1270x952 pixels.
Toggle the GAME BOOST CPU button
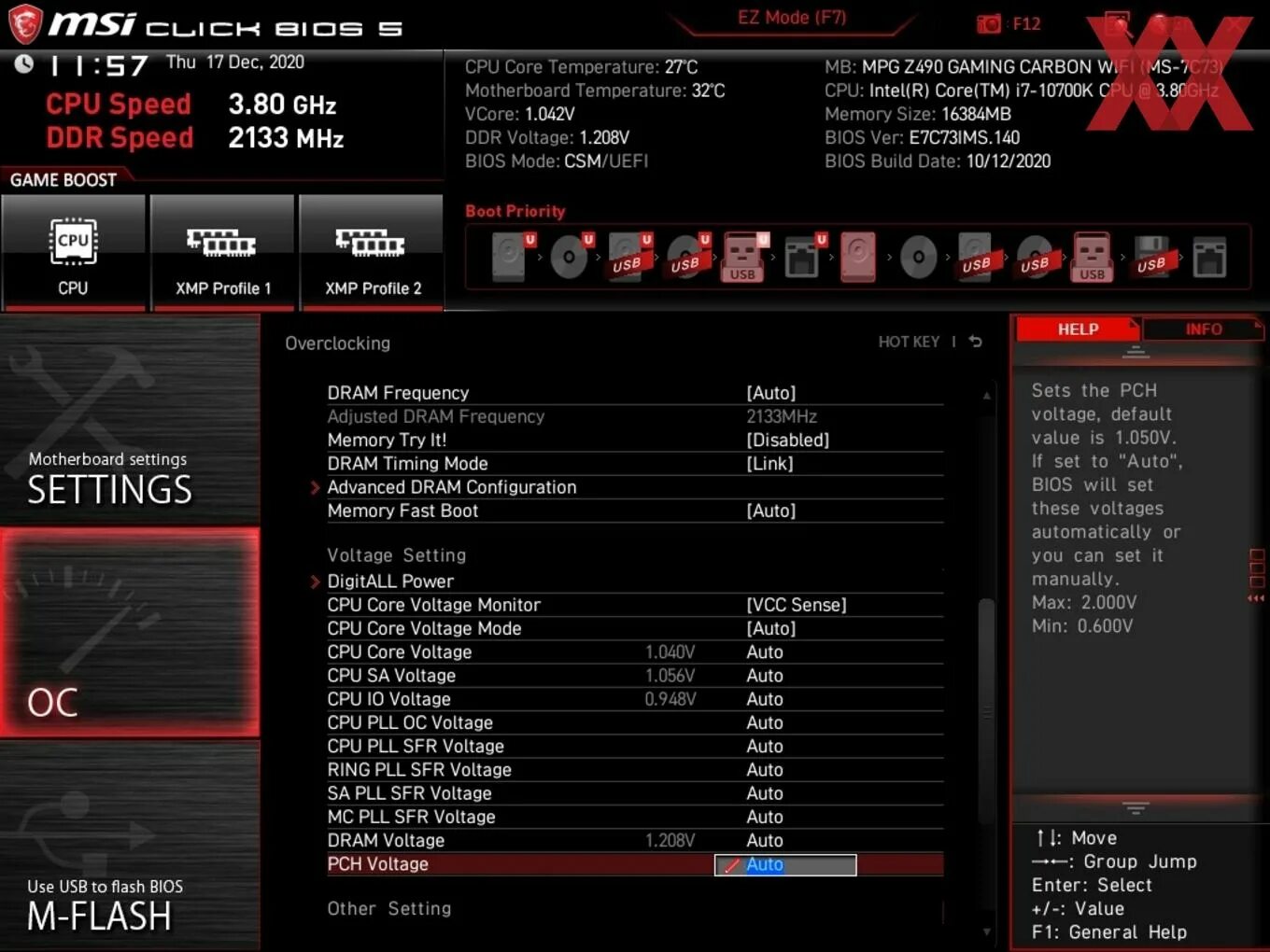[73, 253]
